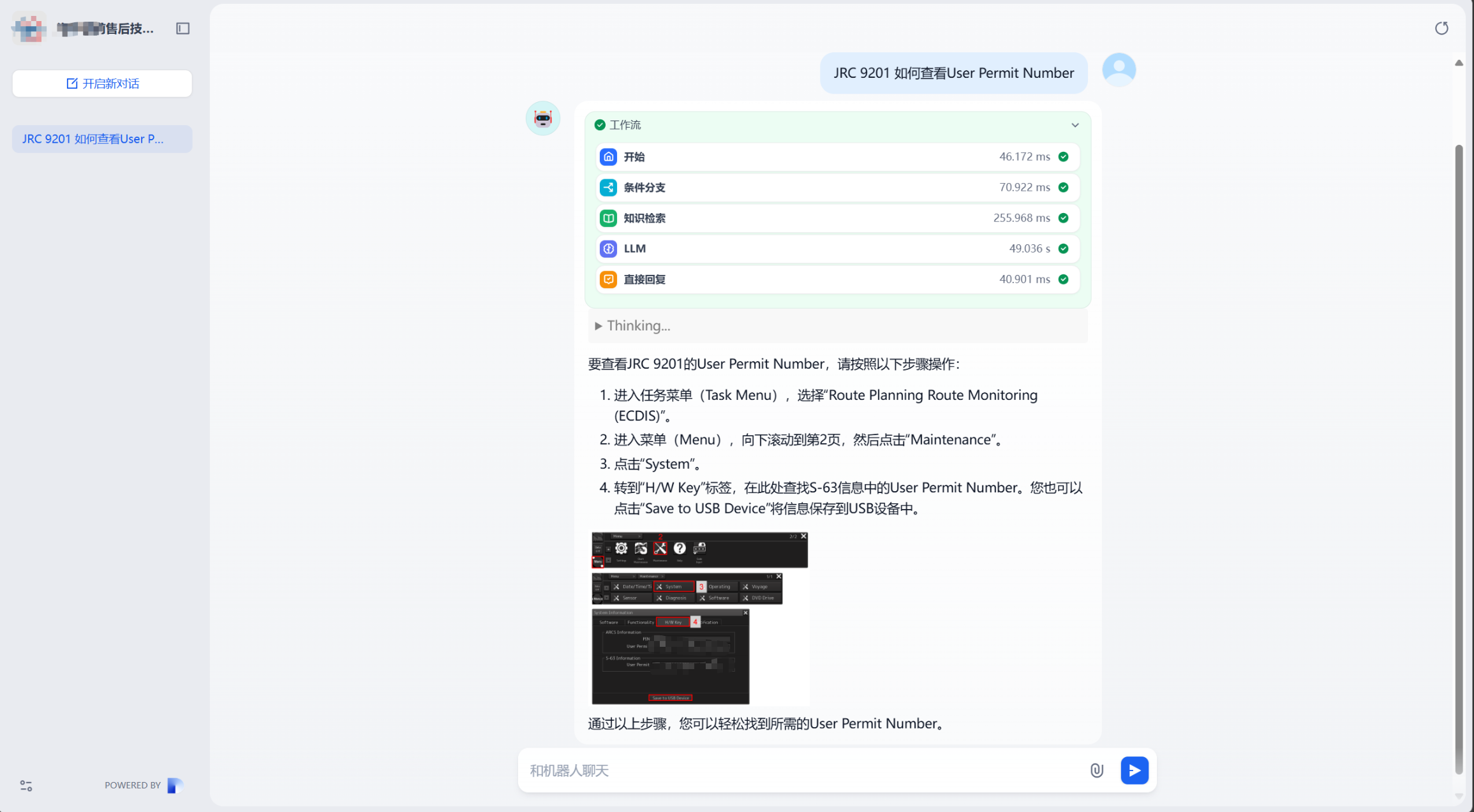Click the refresh conversation icon
1474x812 pixels.
[x=1441, y=28]
